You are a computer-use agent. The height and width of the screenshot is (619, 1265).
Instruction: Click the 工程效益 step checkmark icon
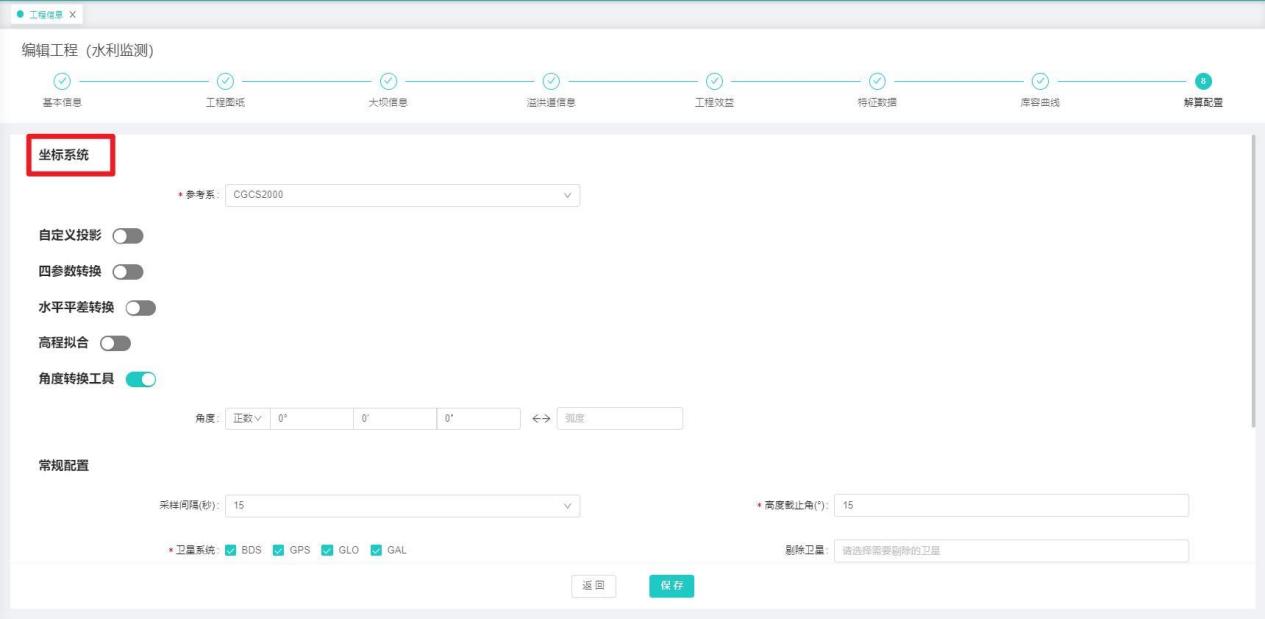[714, 81]
